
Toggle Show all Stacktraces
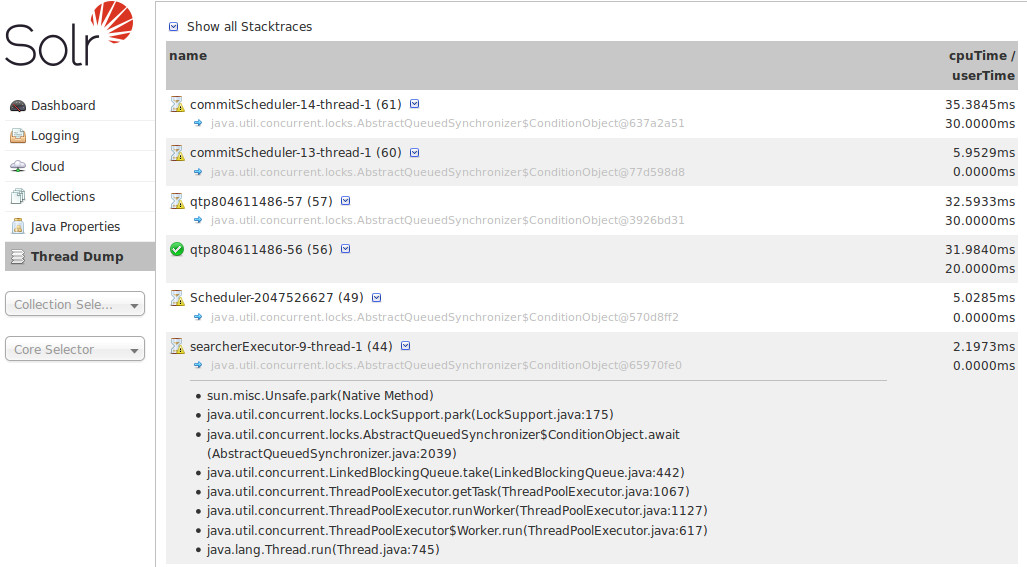click(x=174, y=27)
